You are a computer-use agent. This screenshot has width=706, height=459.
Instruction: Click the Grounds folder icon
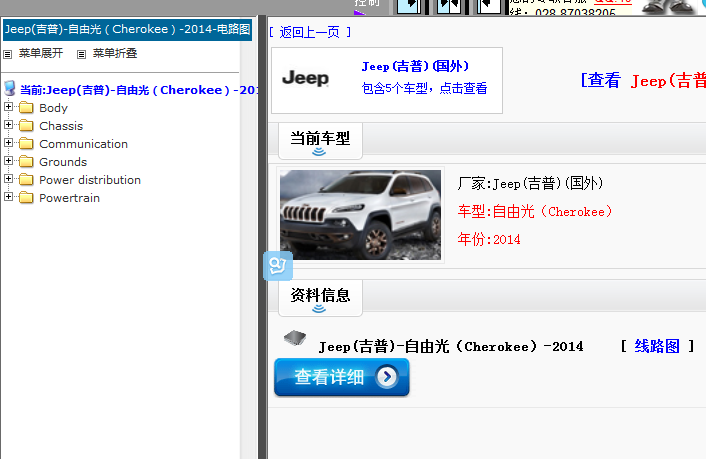tap(26, 162)
